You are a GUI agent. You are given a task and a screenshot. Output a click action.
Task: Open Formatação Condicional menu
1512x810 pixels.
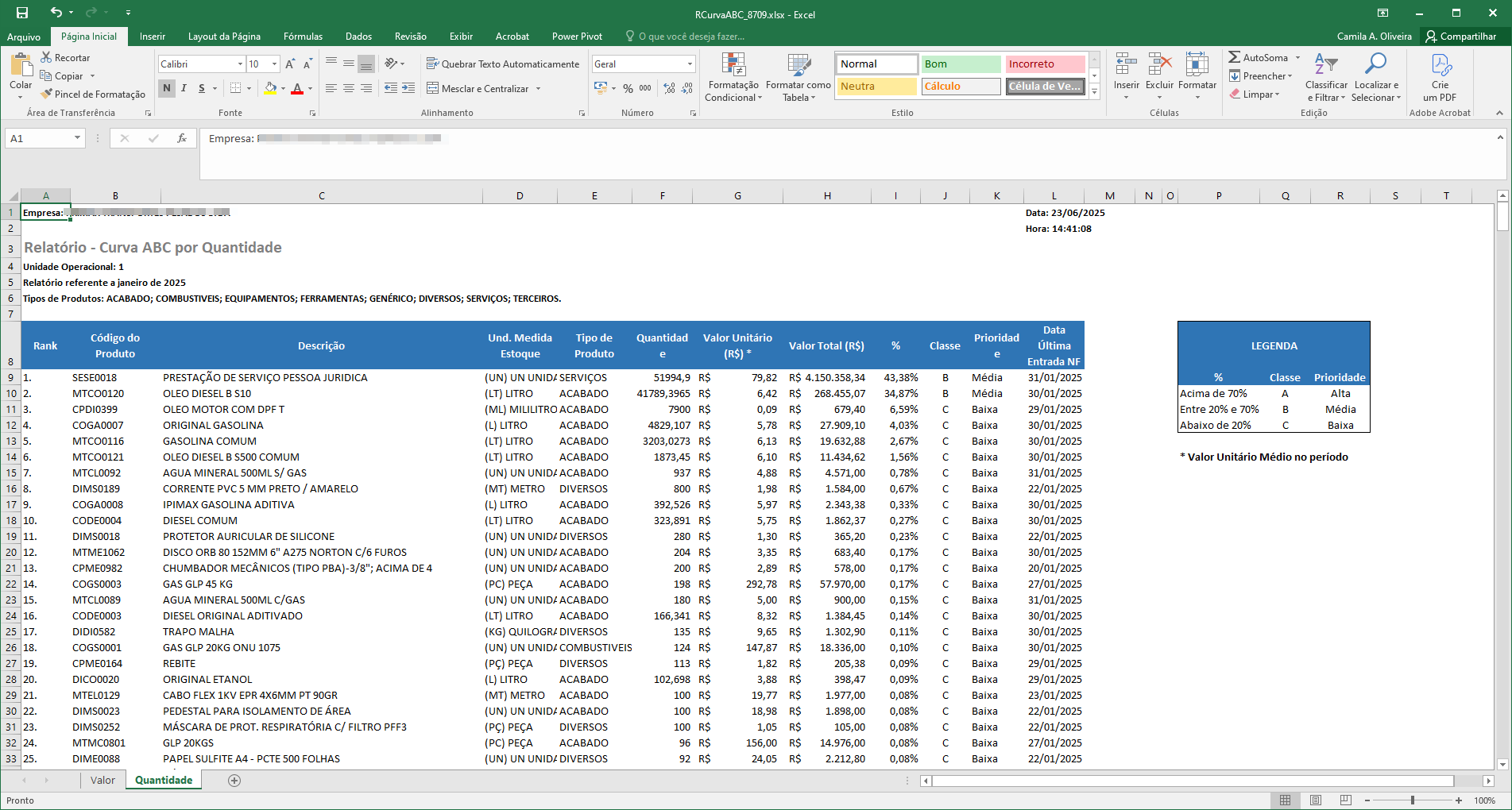(x=733, y=77)
